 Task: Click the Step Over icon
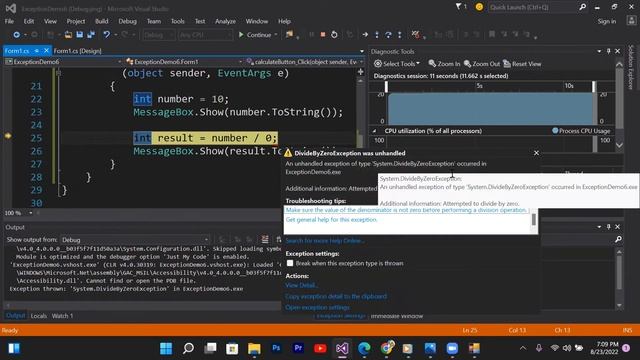[388, 35]
